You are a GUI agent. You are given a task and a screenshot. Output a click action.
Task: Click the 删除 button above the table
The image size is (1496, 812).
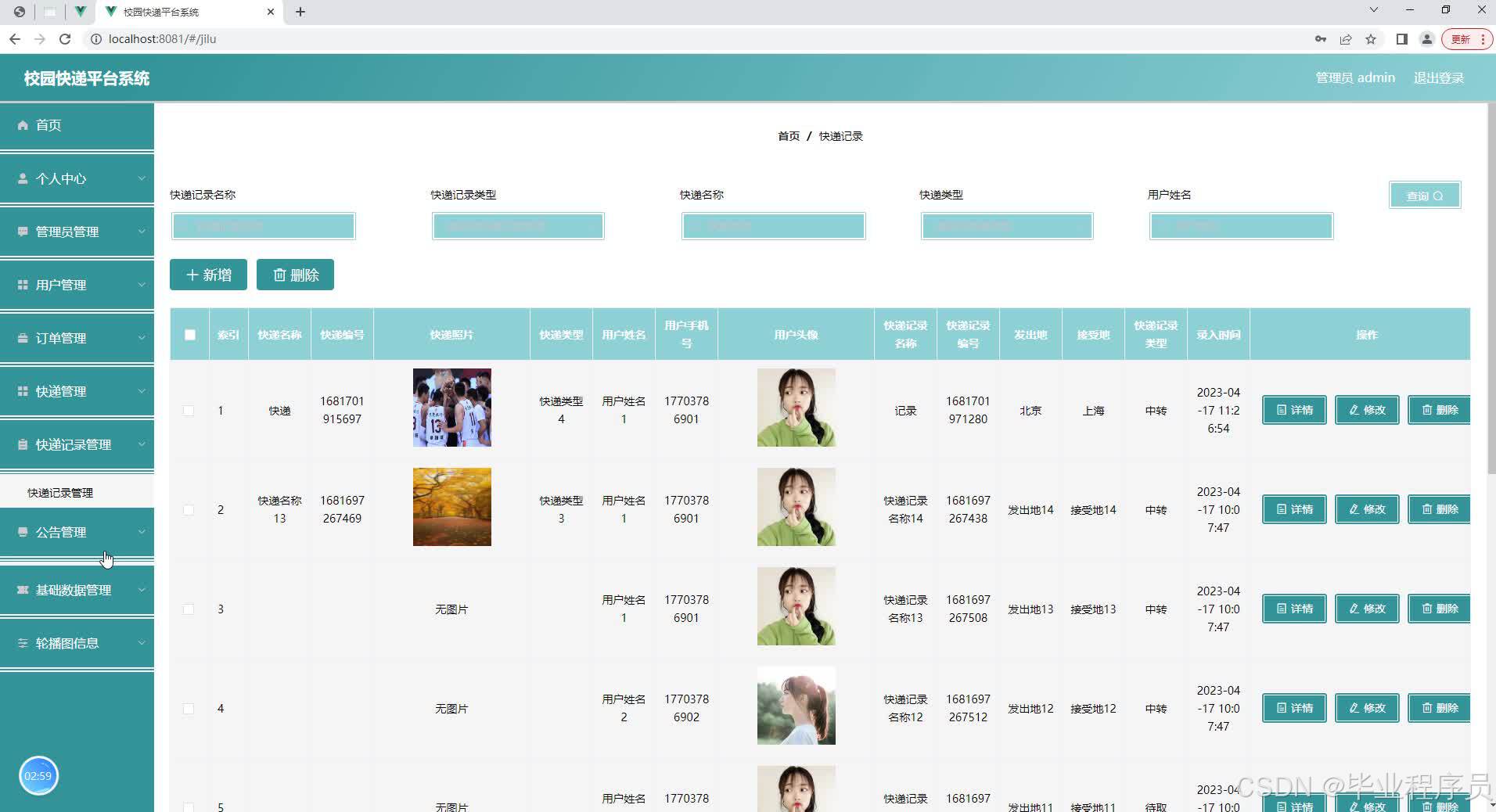coord(295,275)
